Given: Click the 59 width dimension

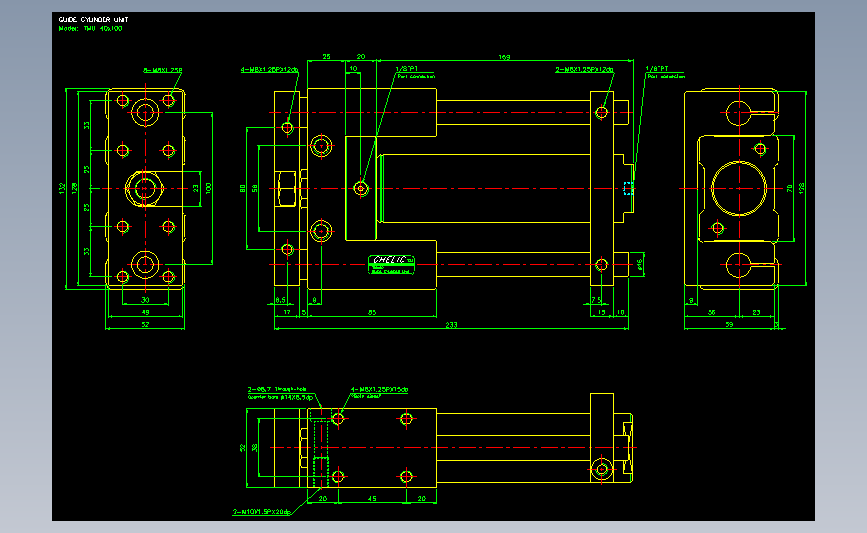Looking at the screenshot, I should tap(729, 325).
